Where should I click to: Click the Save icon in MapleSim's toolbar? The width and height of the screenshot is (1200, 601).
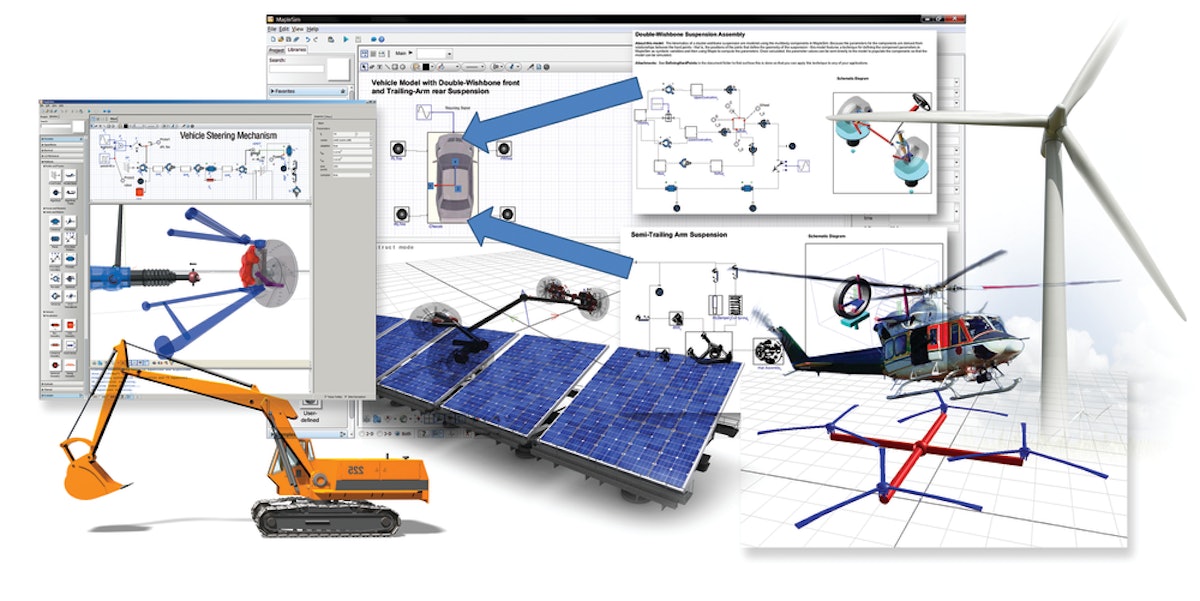(x=290, y=39)
